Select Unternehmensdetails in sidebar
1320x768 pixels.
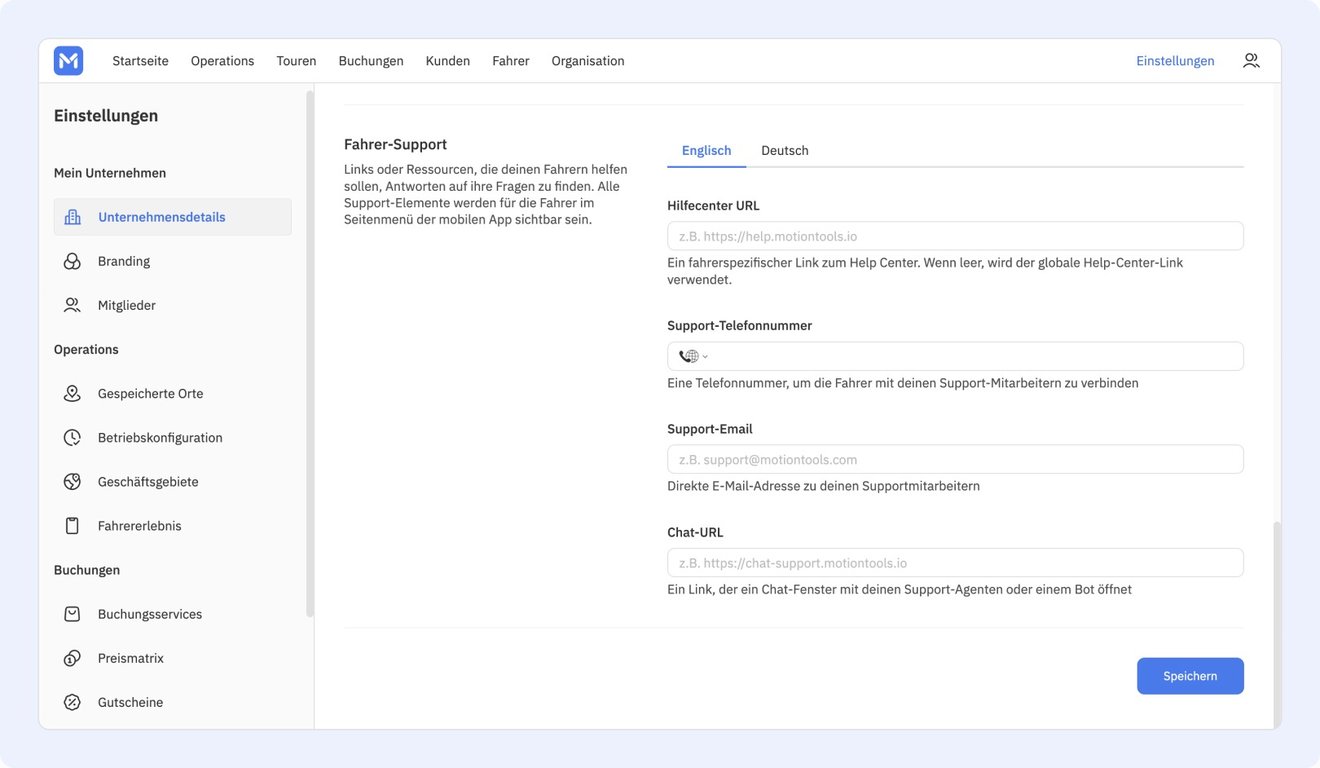click(x=173, y=217)
